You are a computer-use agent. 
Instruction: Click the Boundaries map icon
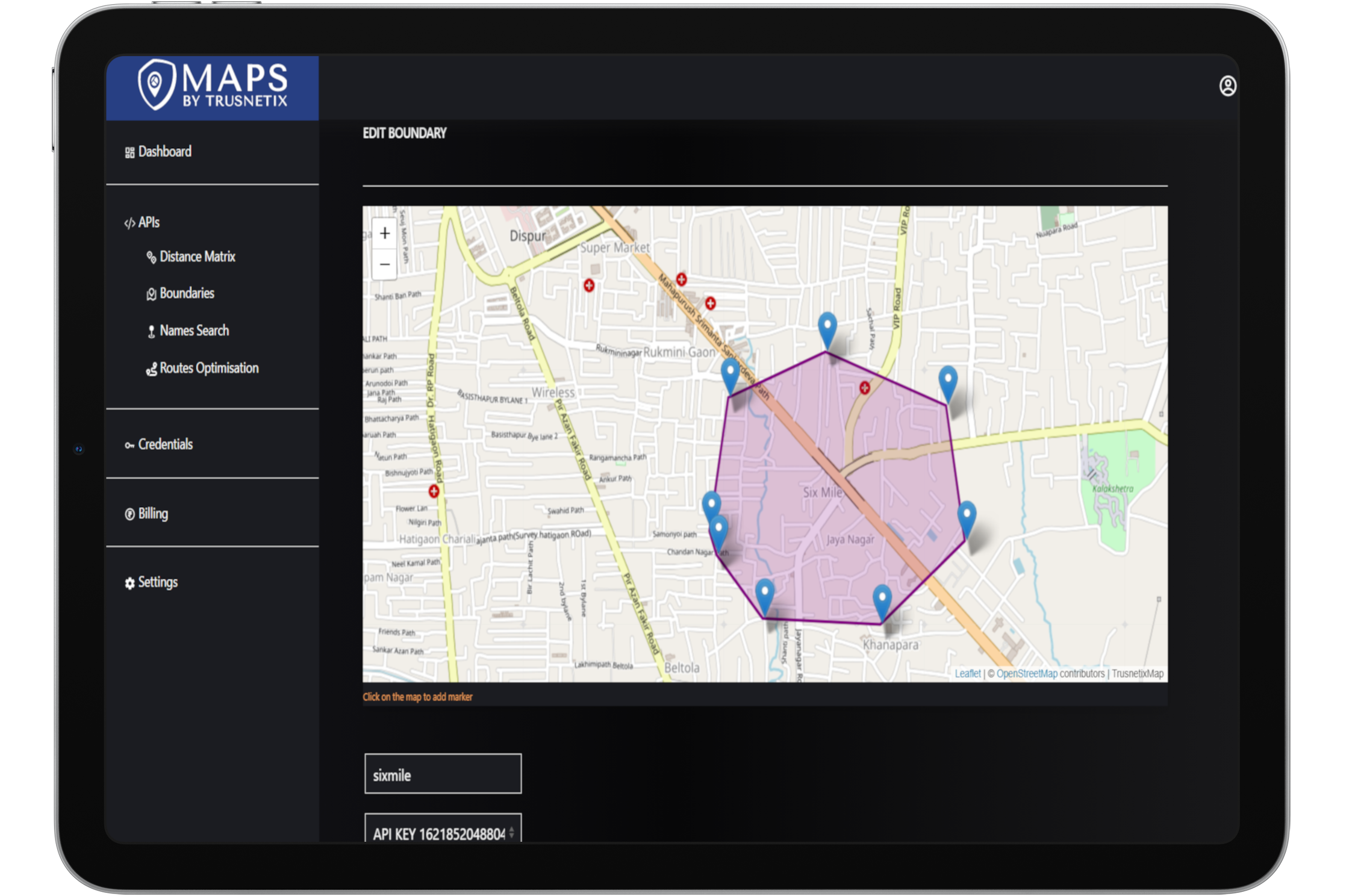tap(151, 294)
